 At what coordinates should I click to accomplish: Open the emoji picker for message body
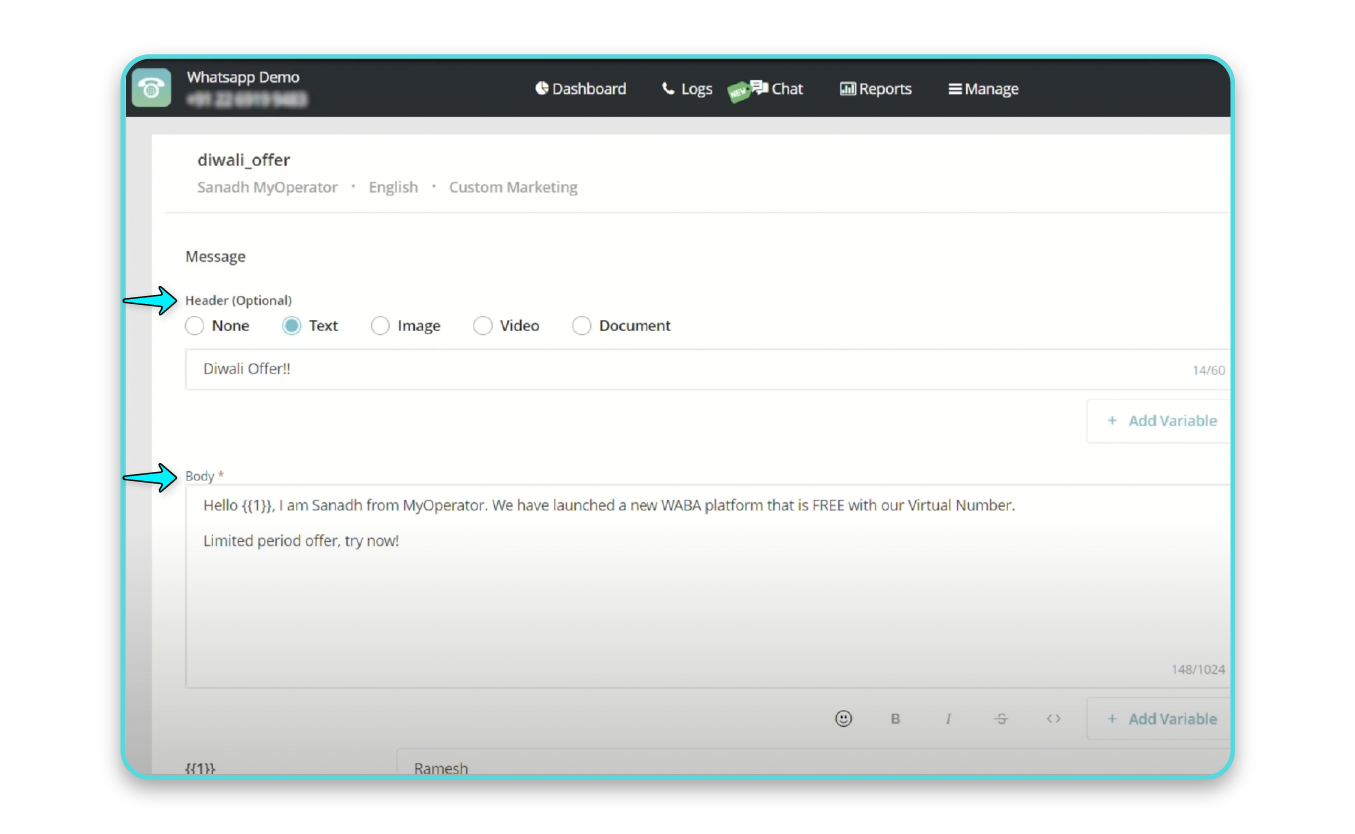843,718
